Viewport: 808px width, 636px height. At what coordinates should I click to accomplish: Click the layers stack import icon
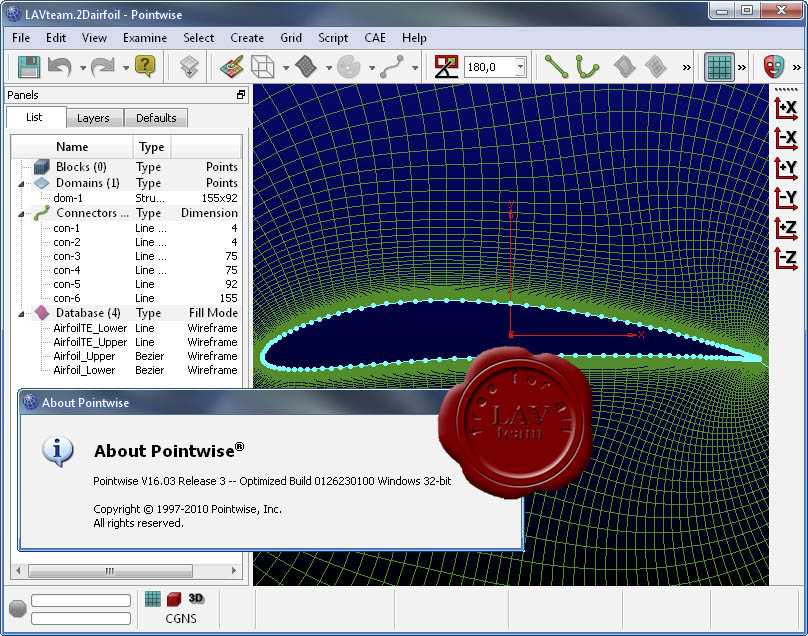pyautogui.click(x=189, y=67)
